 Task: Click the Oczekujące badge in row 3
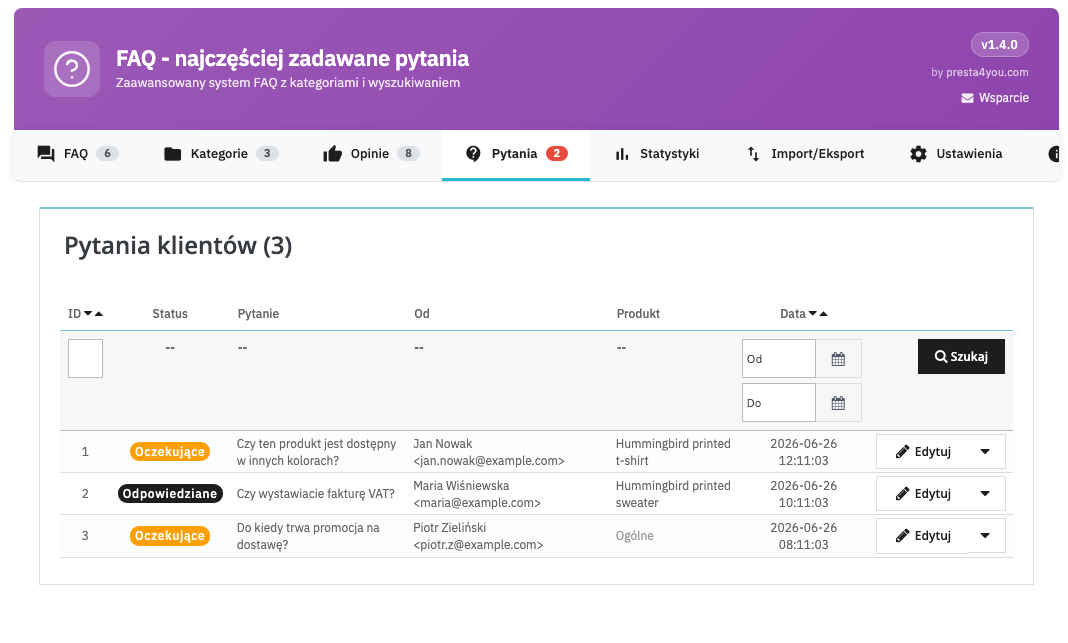tap(170, 536)
